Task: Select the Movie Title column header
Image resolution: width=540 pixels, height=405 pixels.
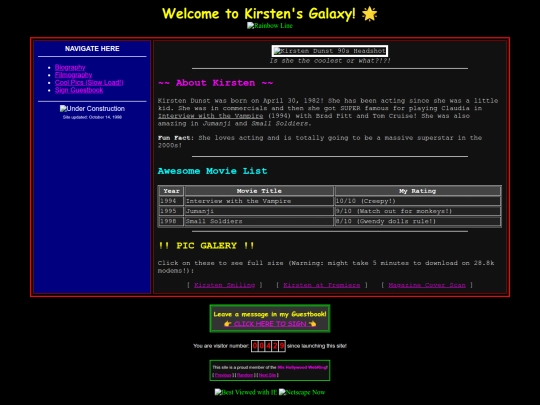Action: pos(259,191)
